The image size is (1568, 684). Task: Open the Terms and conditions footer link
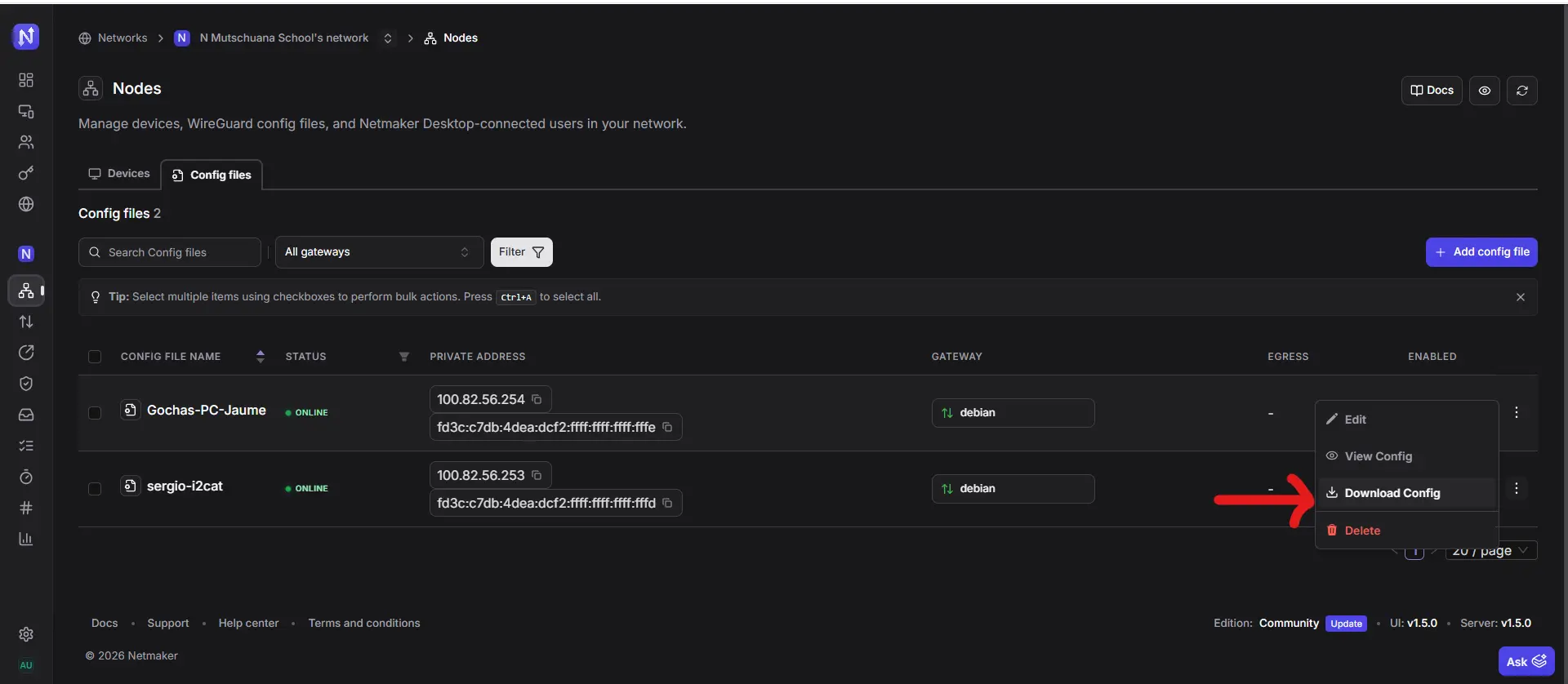(x=364, y=624)
